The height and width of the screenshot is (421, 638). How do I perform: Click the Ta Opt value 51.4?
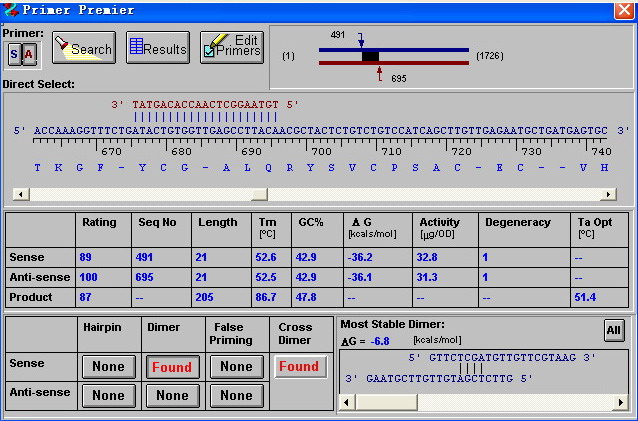pos(585,297)
